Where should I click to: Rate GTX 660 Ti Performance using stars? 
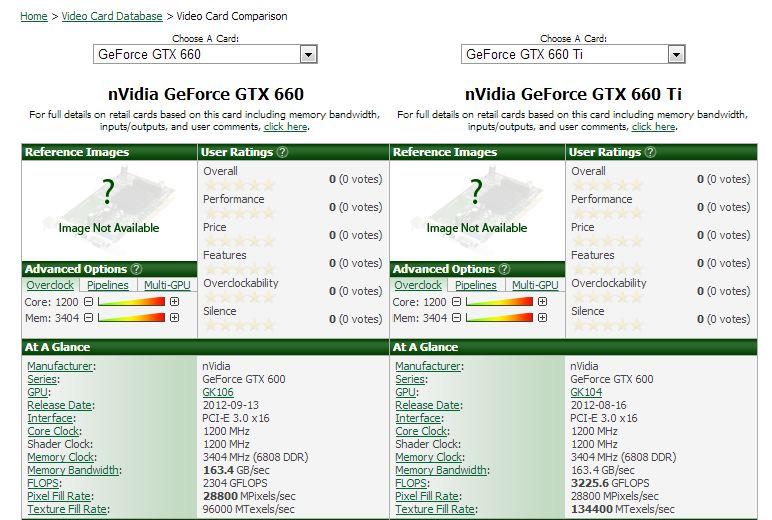tap(607, 214)
